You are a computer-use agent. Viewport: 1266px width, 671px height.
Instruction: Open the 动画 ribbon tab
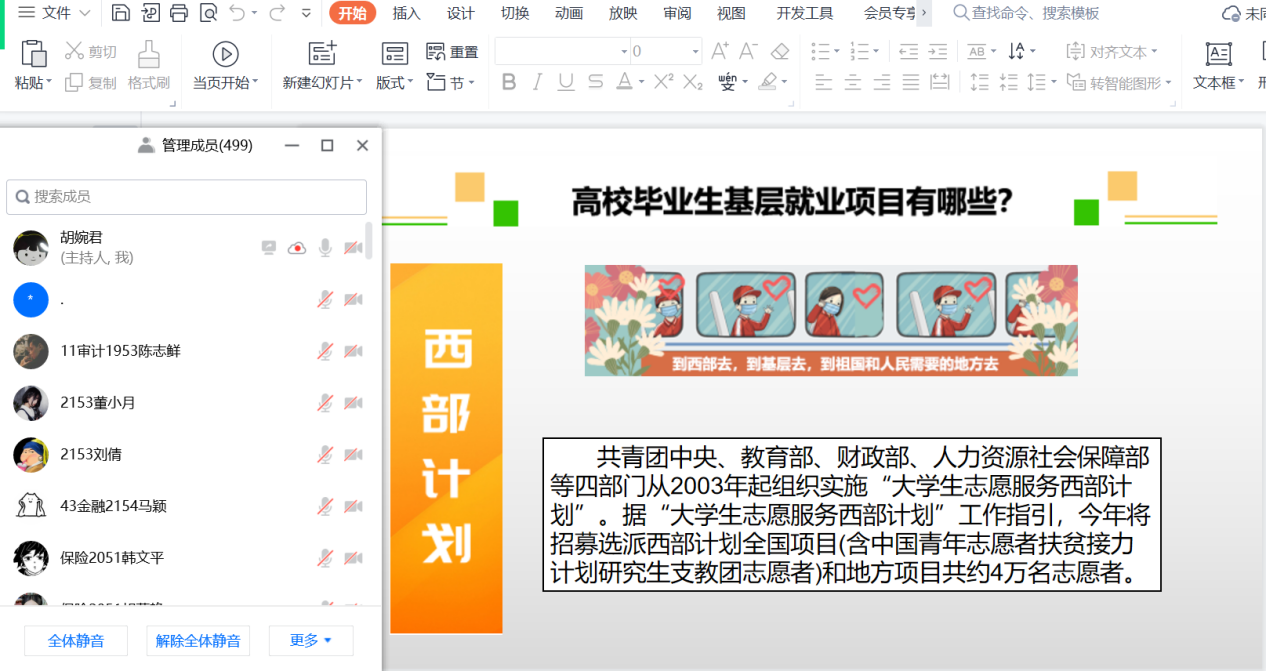click(569, 13)
